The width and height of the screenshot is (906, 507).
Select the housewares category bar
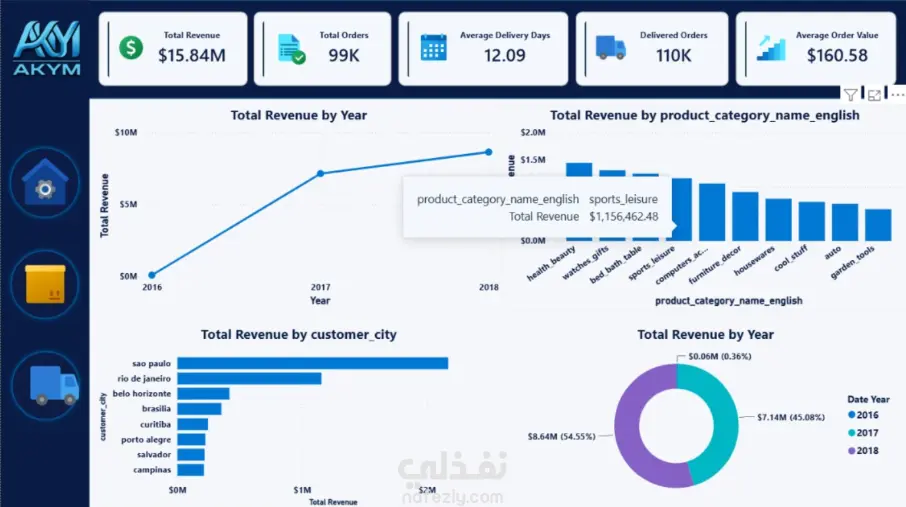click(x=778, y=220)
